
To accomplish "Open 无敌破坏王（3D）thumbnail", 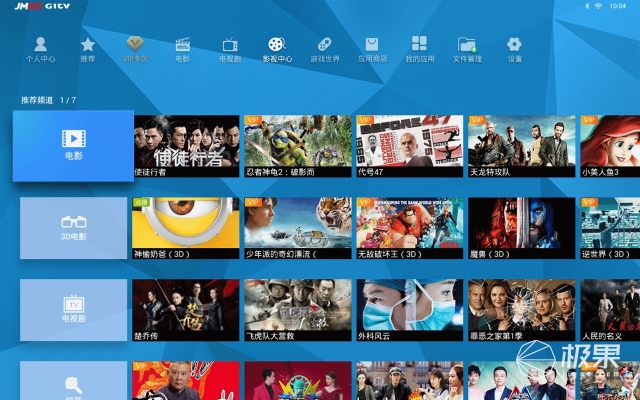I will click(x=409, y=228).
